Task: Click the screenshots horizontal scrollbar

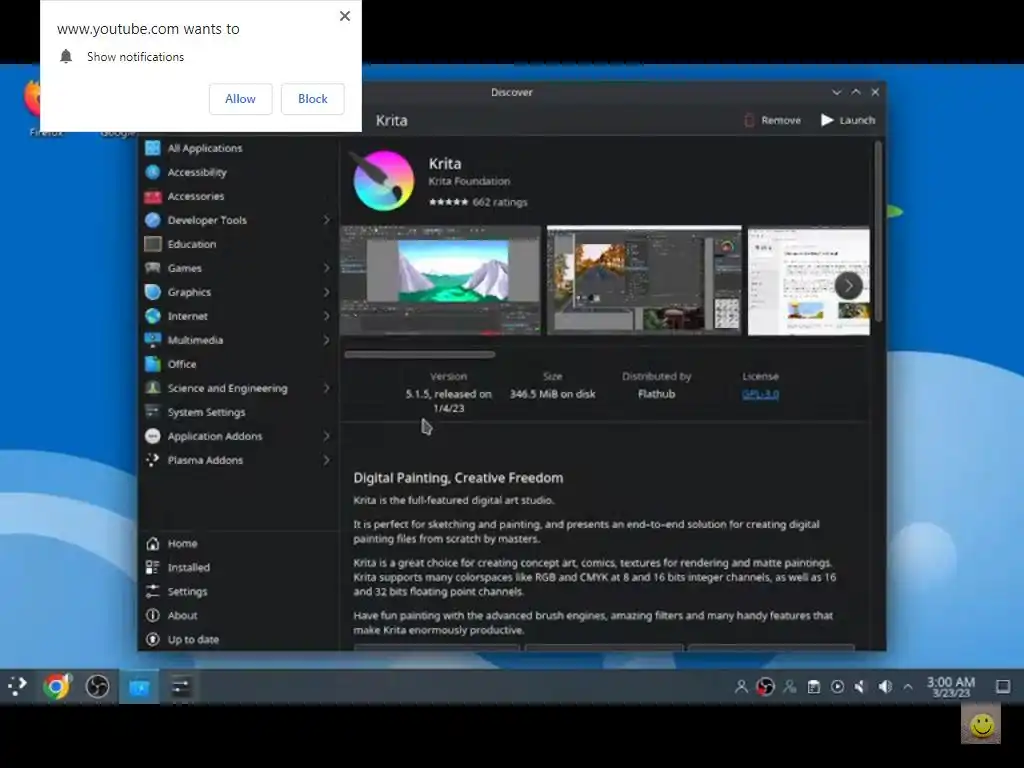Action: 420,355
